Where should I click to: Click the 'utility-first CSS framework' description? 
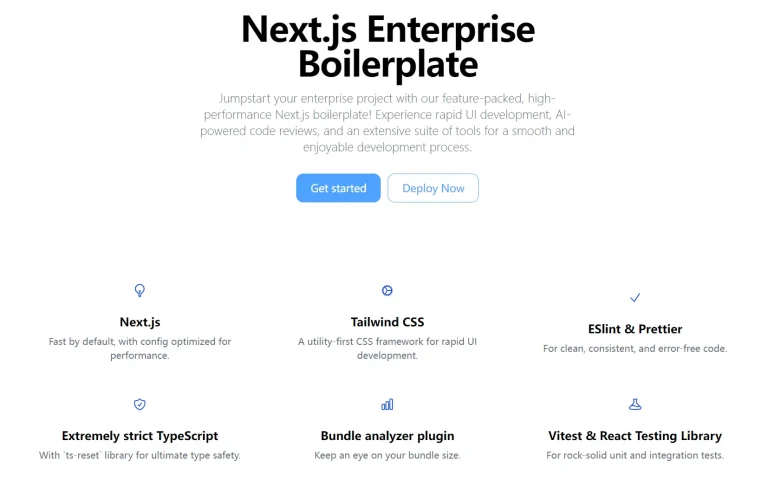pyautogui.click(x=387, y=348)
